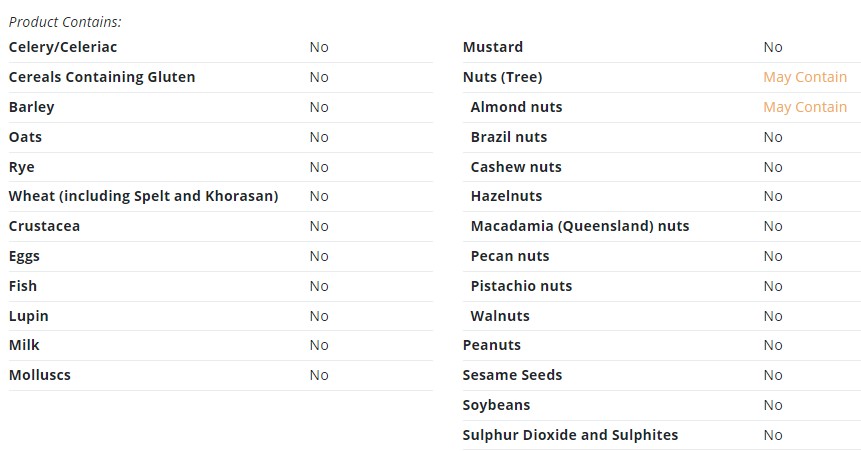Select the Milk row label
Screen dimensions: 861x451
(x=24, y=345)
